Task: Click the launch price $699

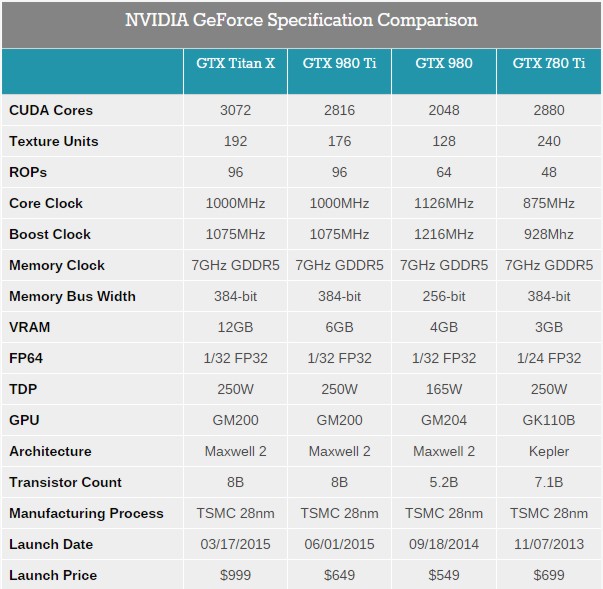Action: [x=549, y=575]
